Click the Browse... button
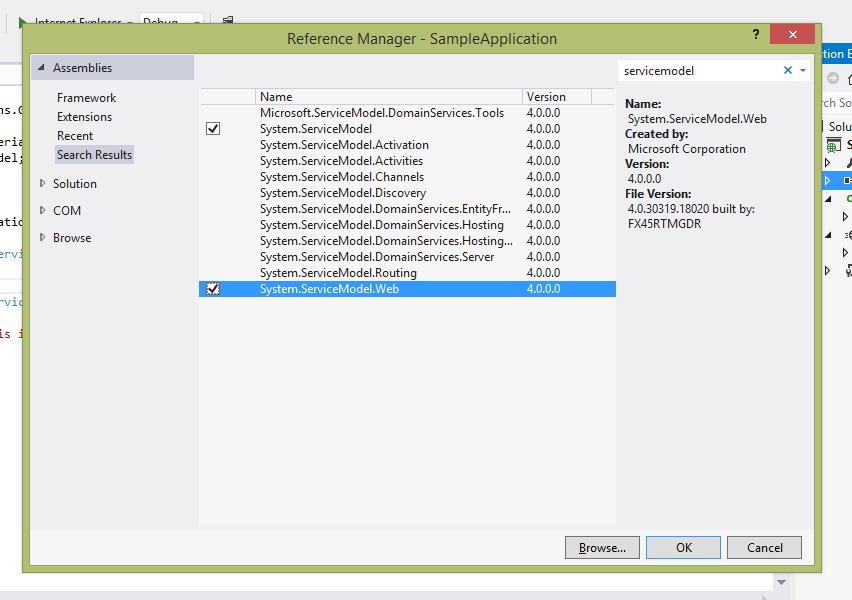The height and width of the screenshot is (600, 852). pos(602,547)
